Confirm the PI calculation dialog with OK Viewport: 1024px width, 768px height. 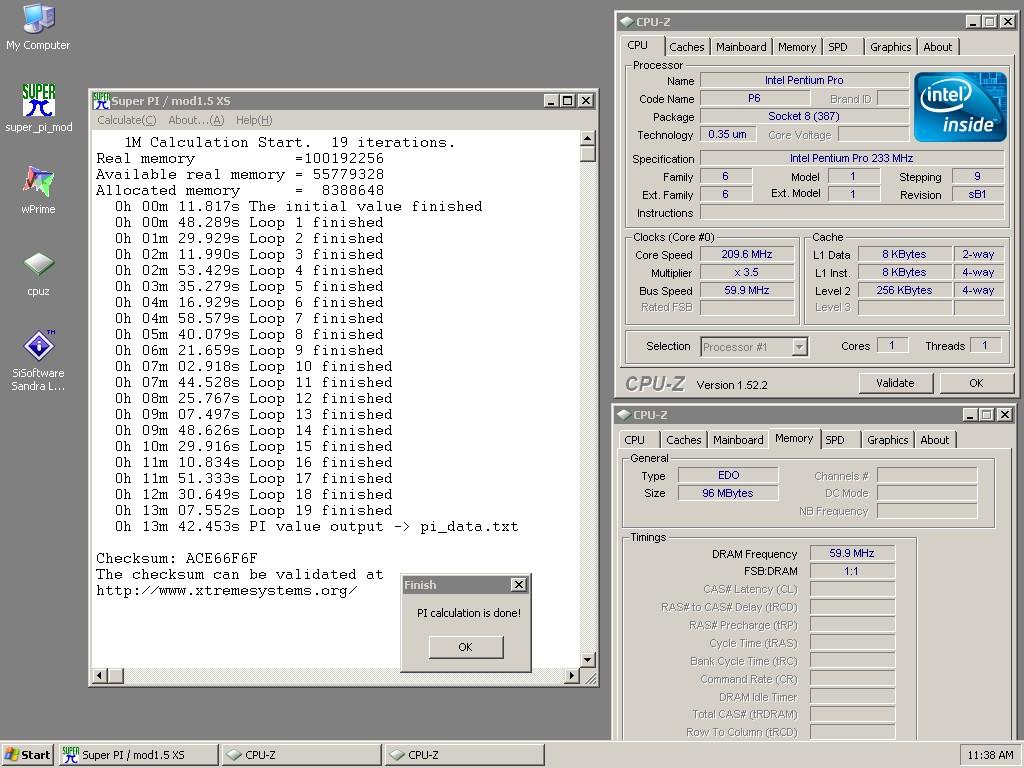(x=466, y=647)
